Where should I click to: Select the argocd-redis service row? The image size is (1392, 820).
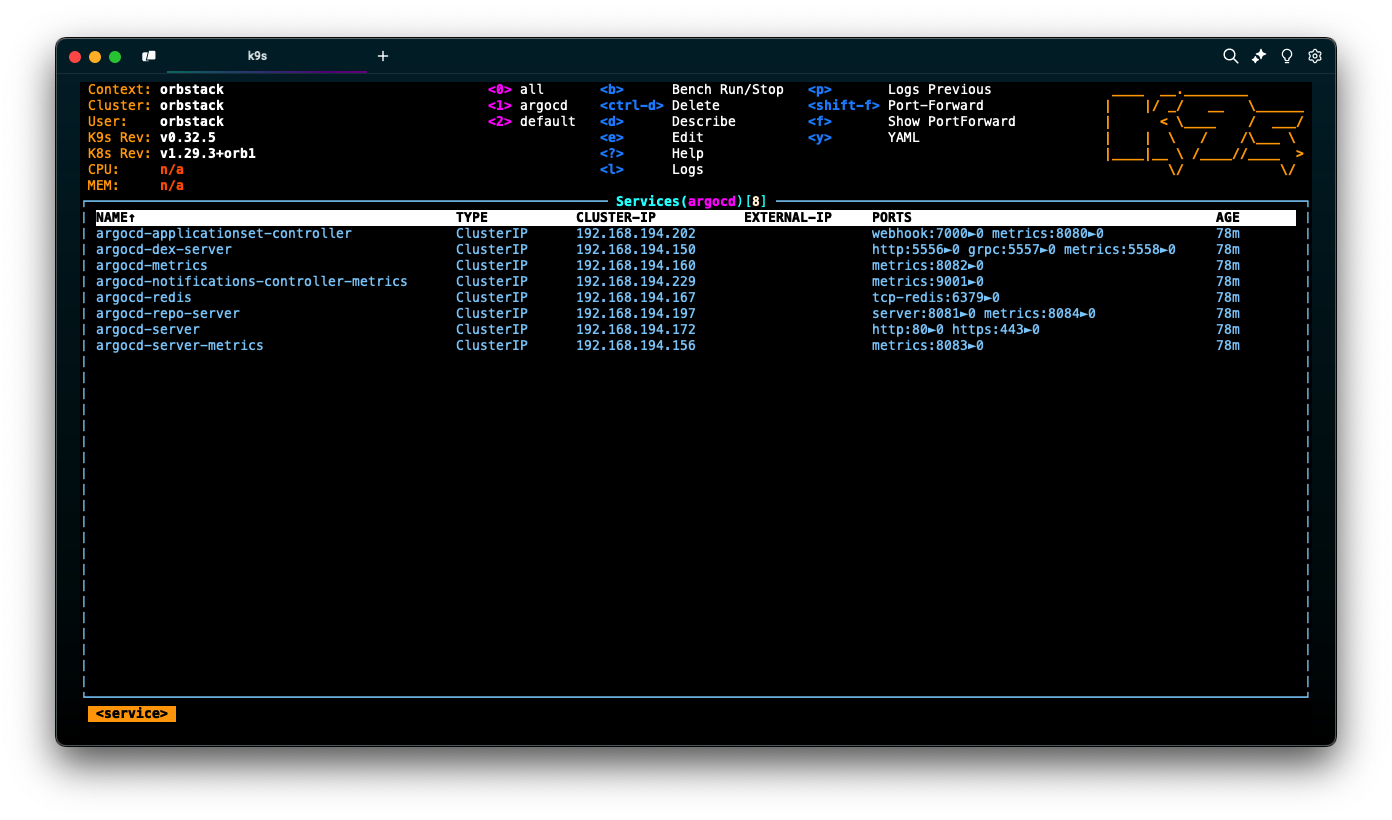696,297
